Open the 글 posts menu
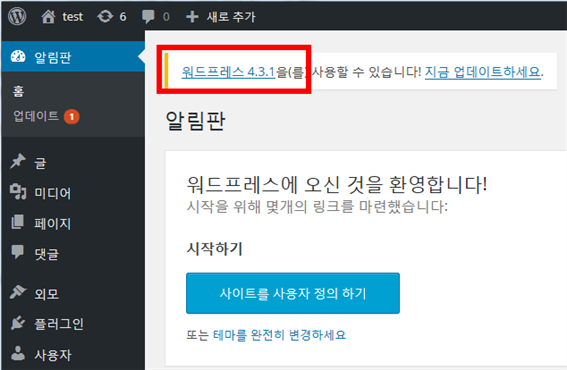Screen dimensions: 567x370 [x=40, y=163]
